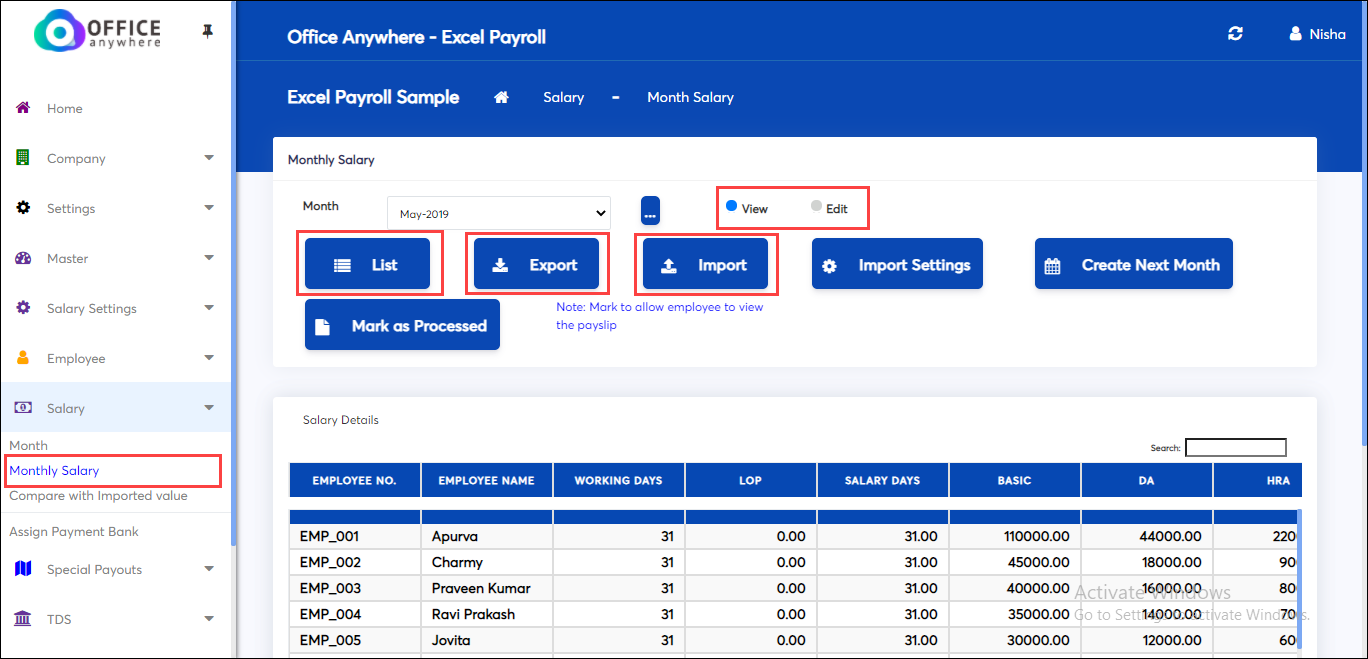Sort by Basic column header

point(1015,480)
